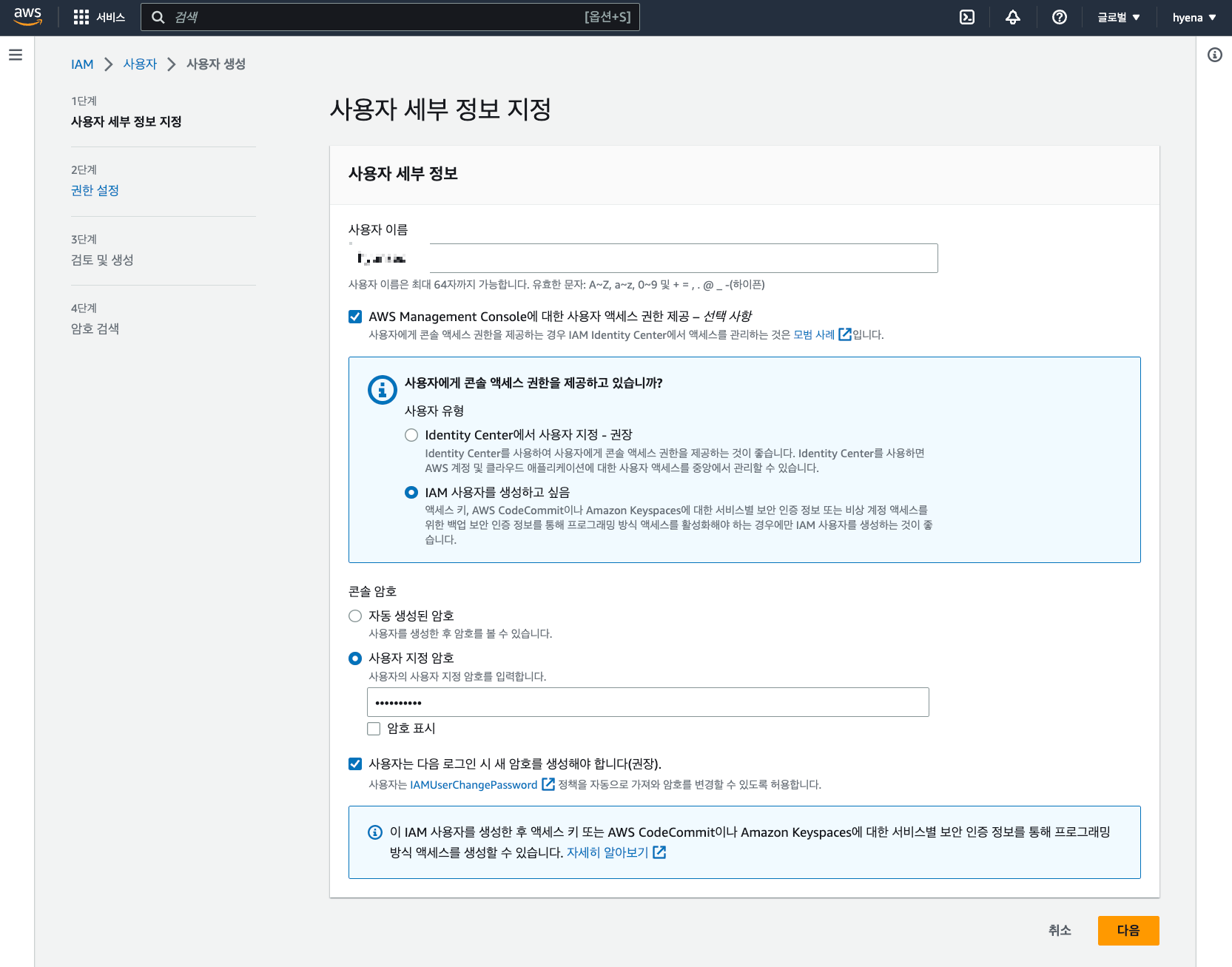Go to the 사용자 breadcrumb link

click(140, 64)
